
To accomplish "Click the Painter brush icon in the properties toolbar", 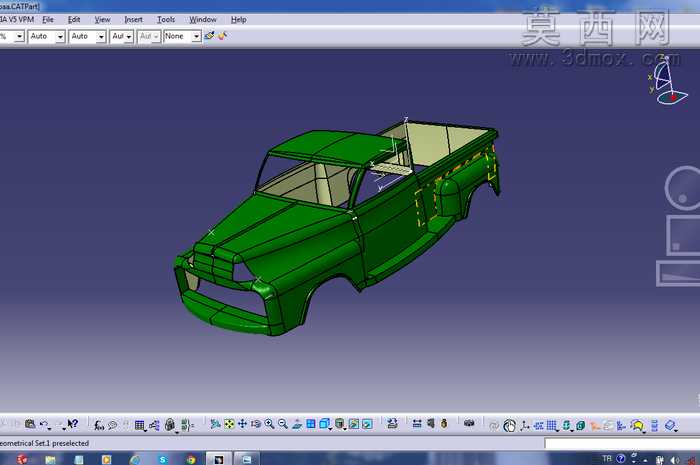I will 209,36.
